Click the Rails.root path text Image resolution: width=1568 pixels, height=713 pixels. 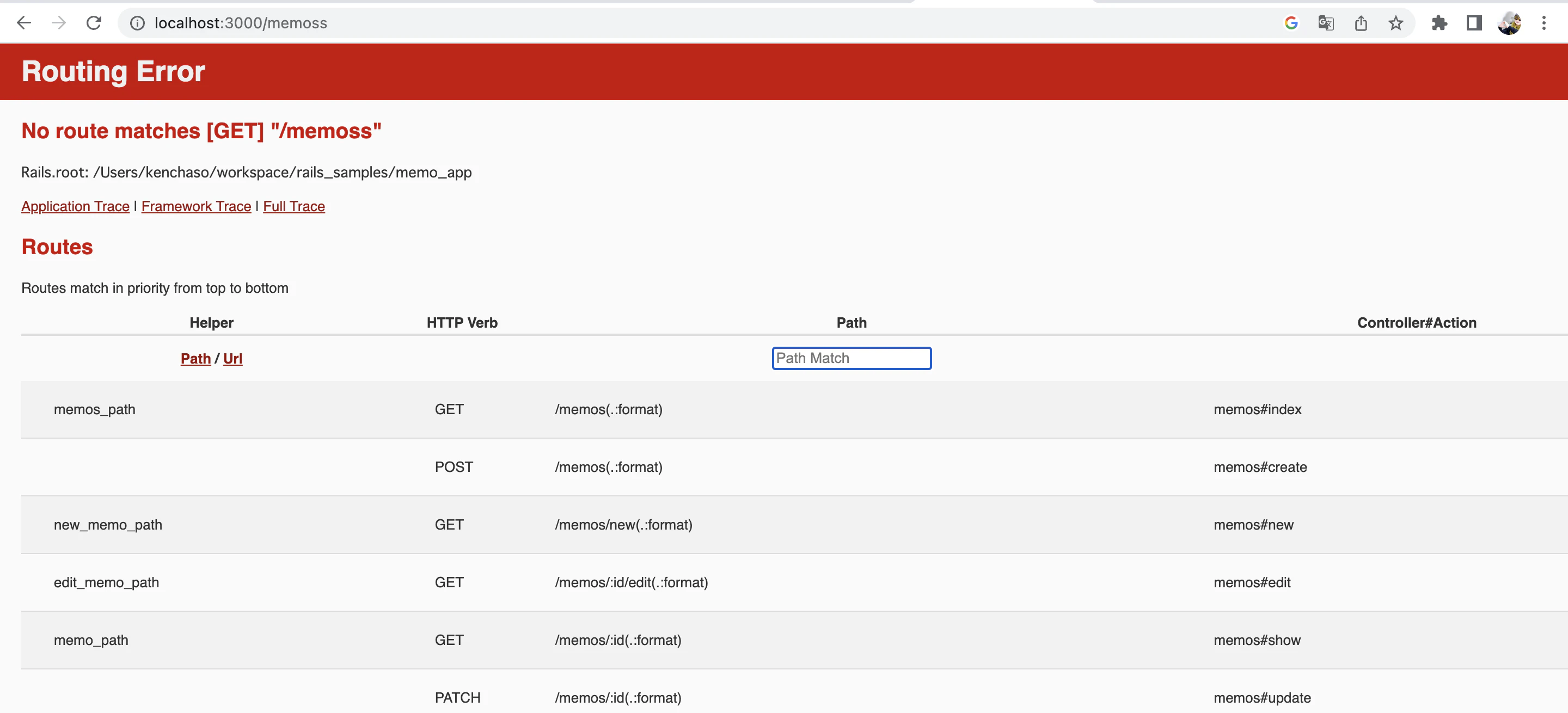[247, 173]
